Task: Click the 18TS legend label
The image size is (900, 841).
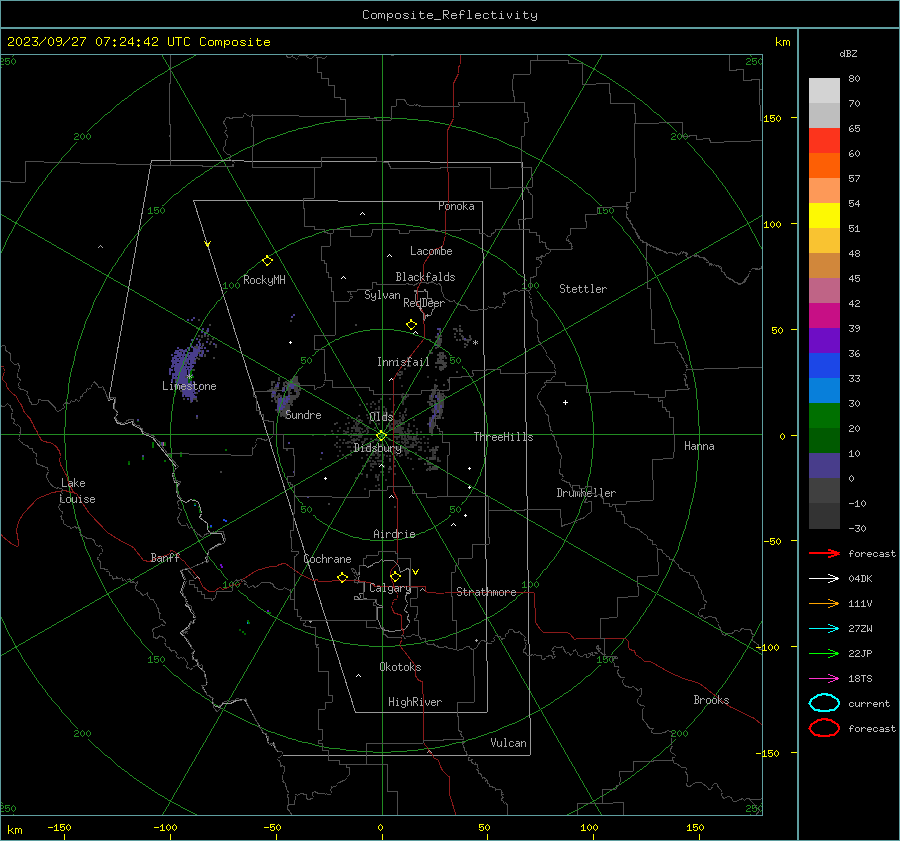Action: (860, 679)
